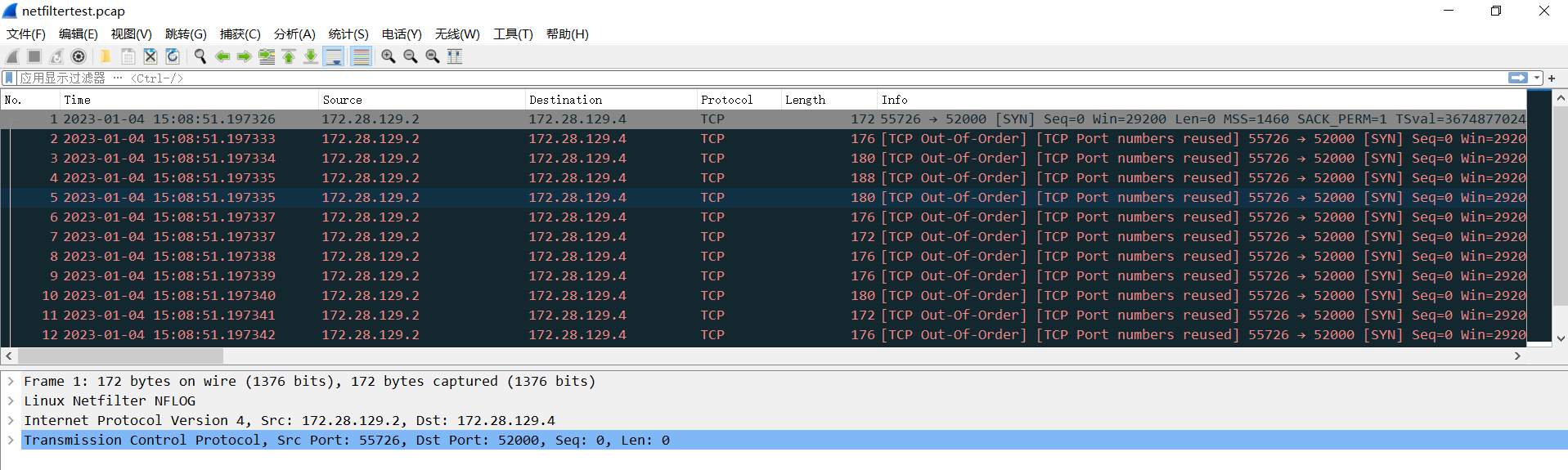
Task: Go to the specified packet using the toolbar icon
Action: pos(267,56)
